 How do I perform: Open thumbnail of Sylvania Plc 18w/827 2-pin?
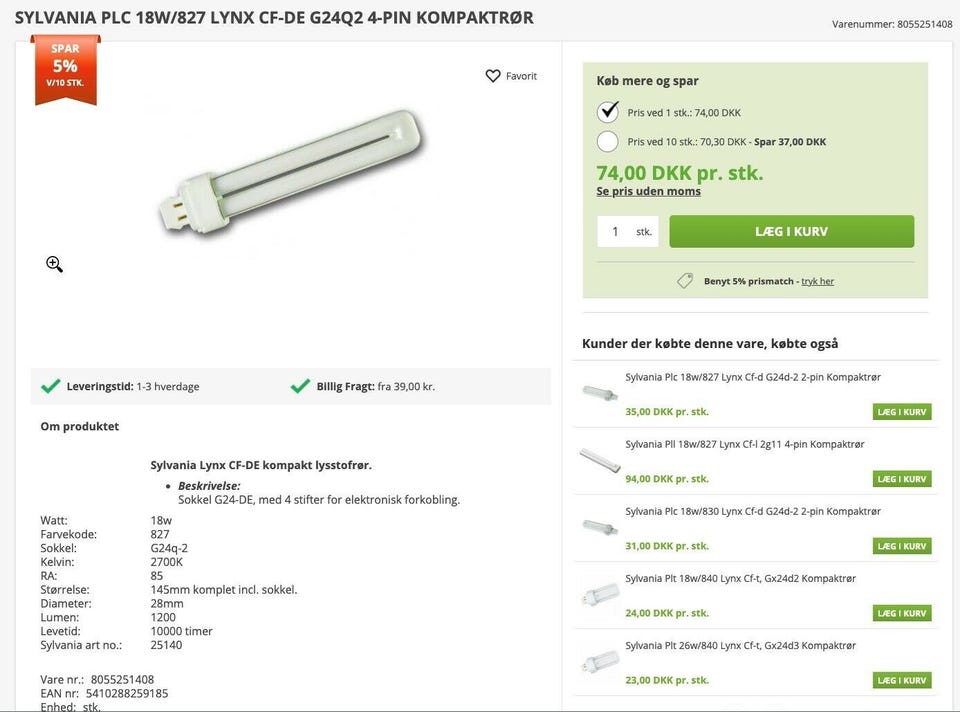coord(600,393)
